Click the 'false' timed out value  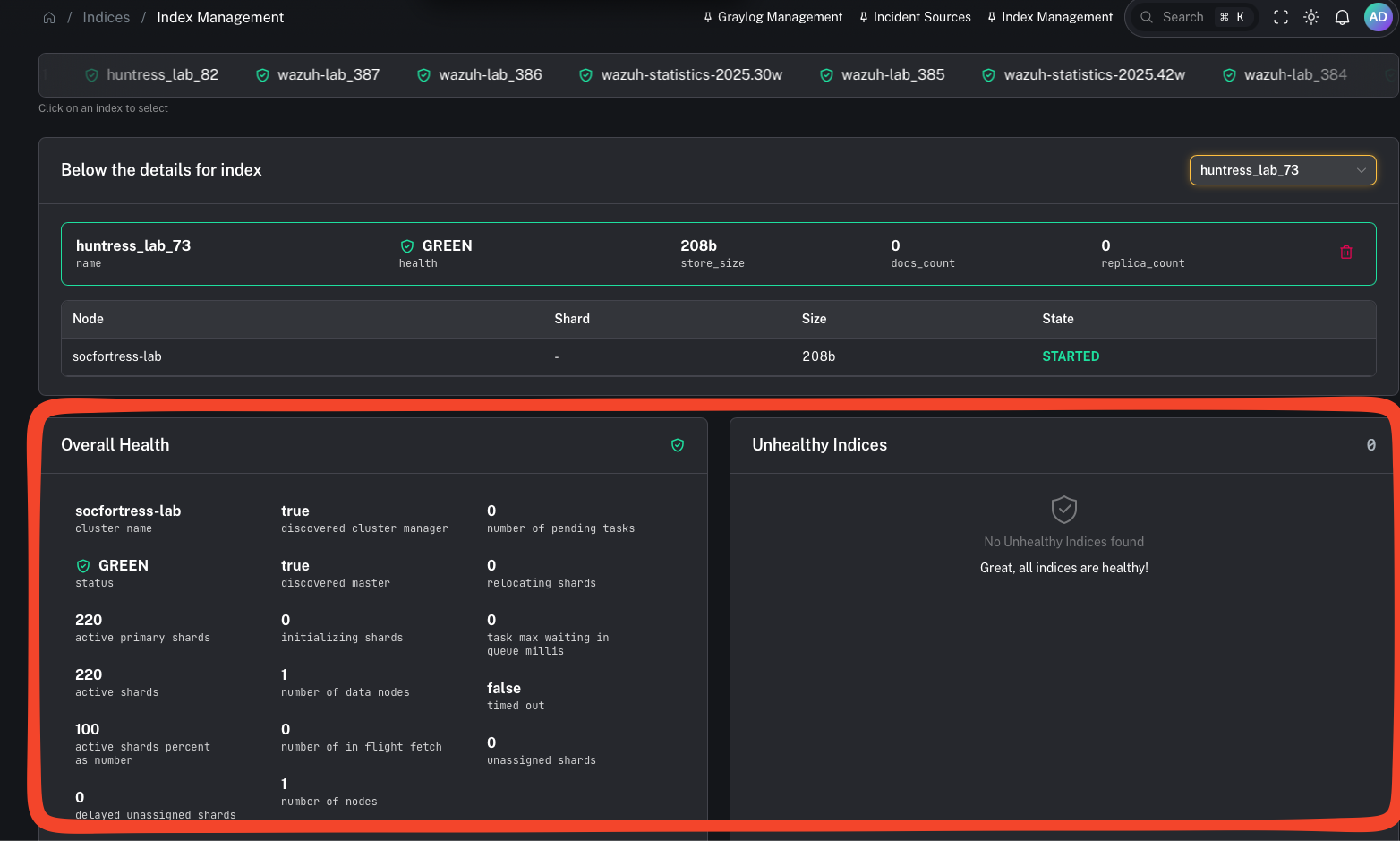click(504, 688)
